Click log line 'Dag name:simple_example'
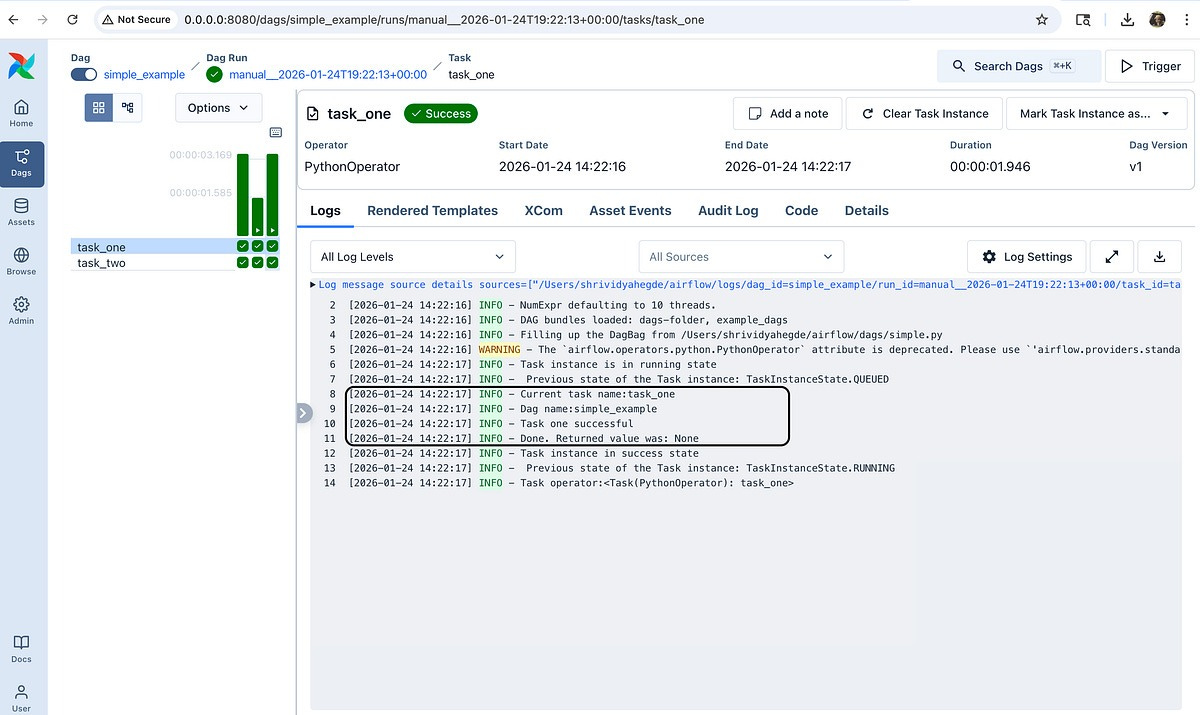This screenshot has width=1200, height=715. [x=589, y=409]
